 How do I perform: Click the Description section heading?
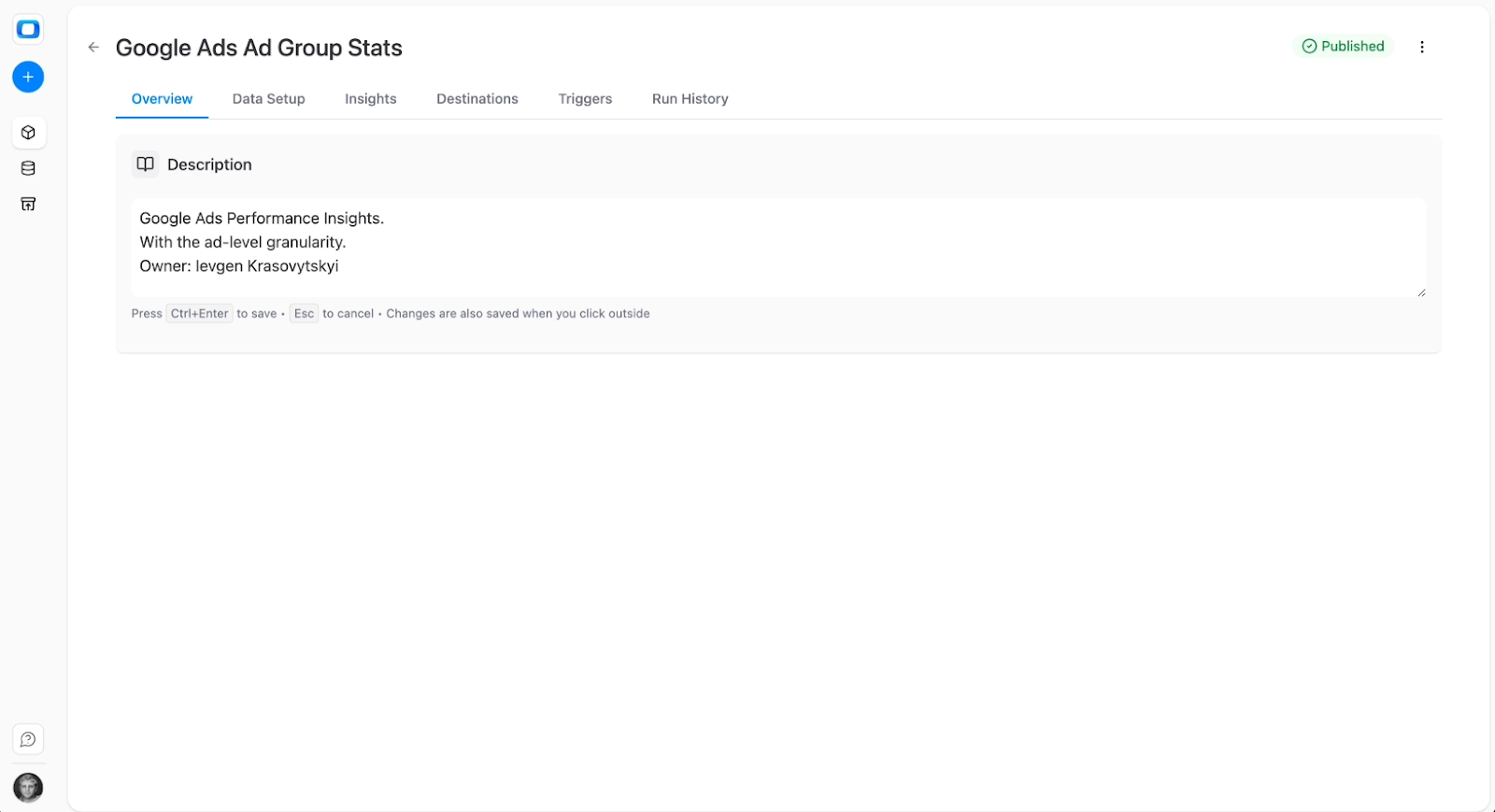(209, 164)
